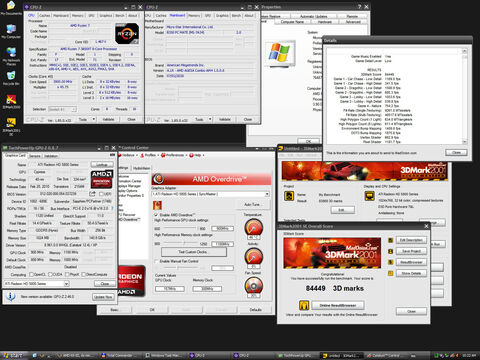
Task: Click the info icon in GPU-Z update bar
Action: [x=11, y=296]
